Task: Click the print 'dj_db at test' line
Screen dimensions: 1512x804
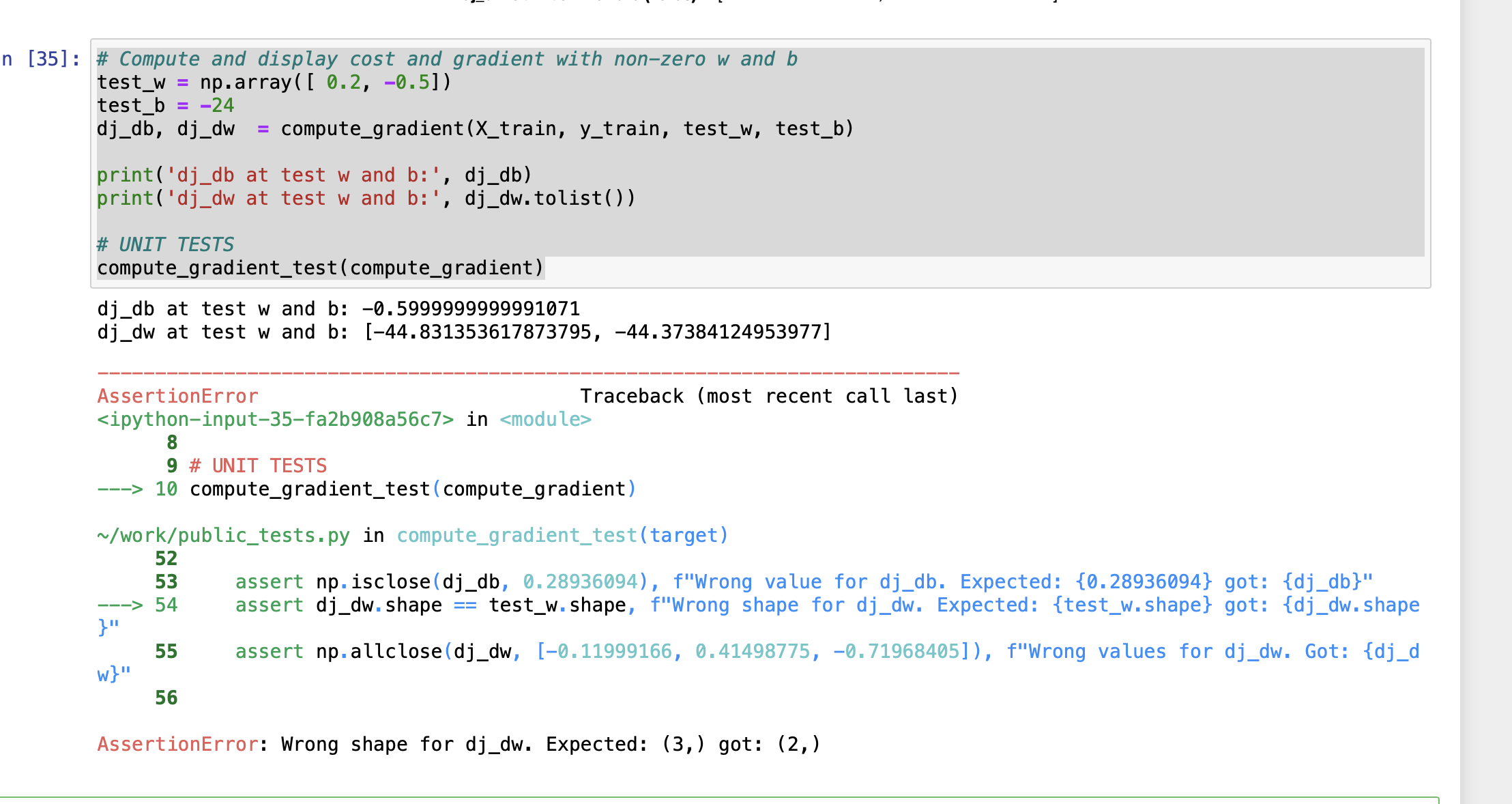Action: tap(314, 175)
